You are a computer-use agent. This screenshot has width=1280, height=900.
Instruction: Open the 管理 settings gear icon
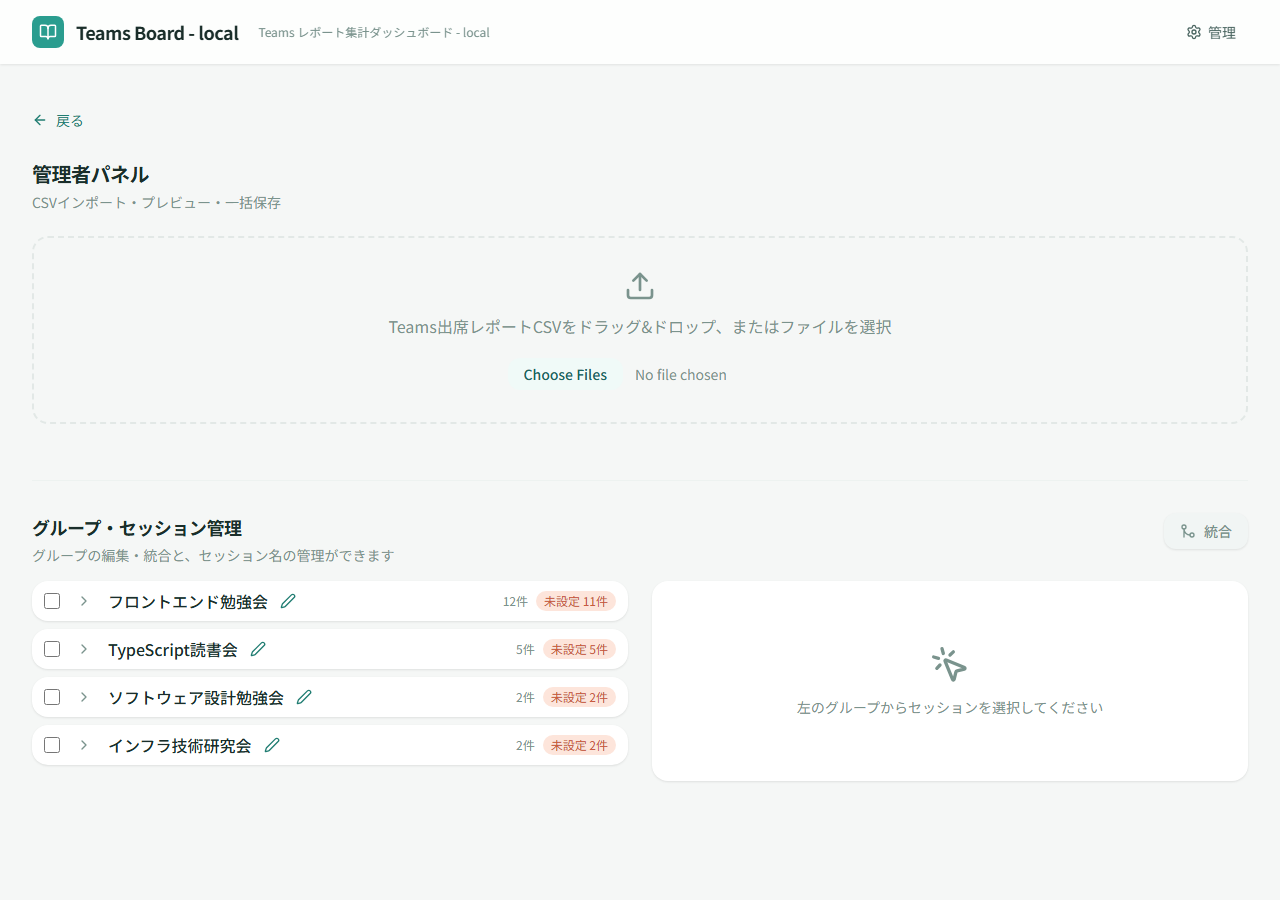pos(1193,31)
